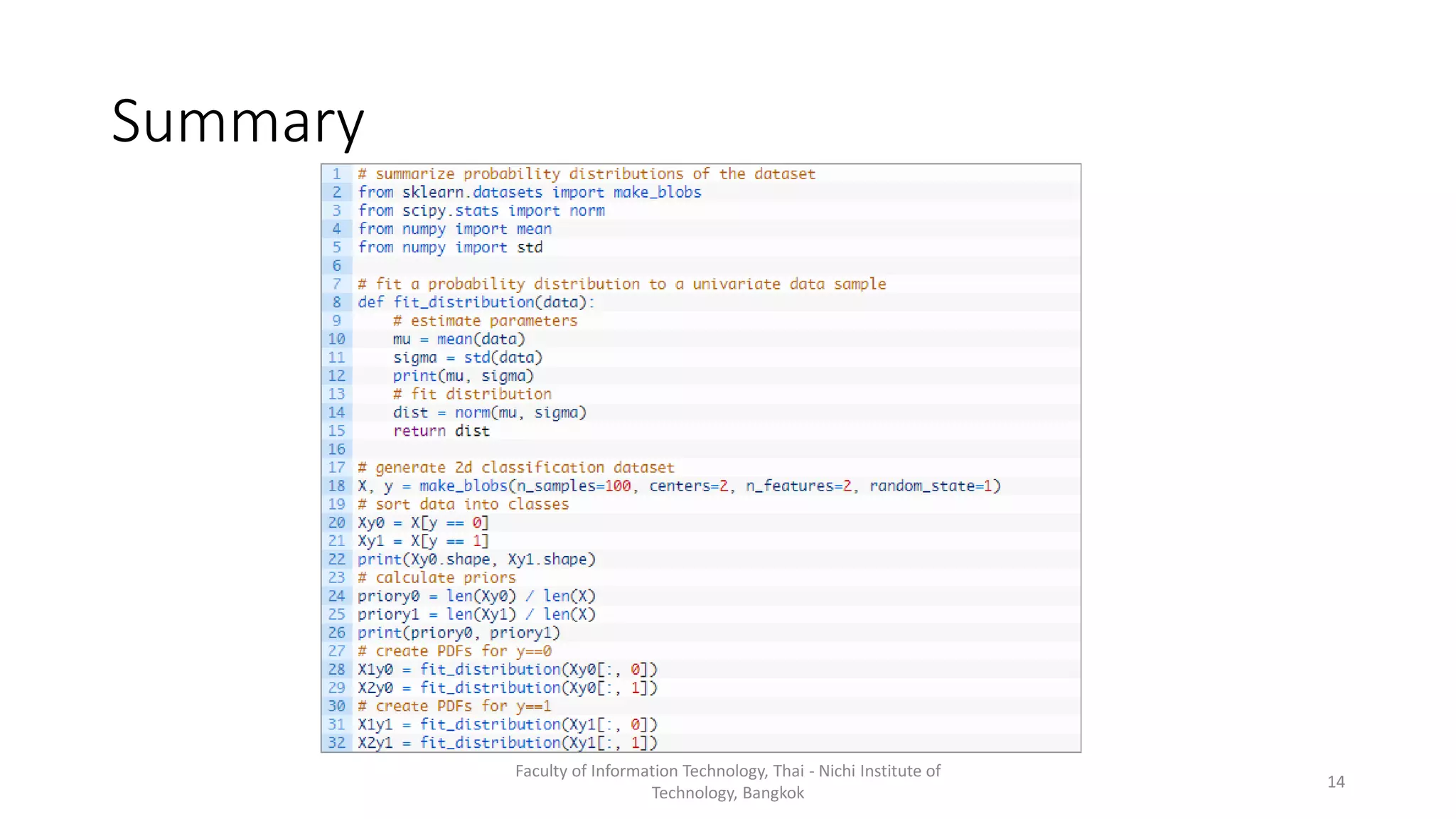Screen dimensions: 1456x819
Task: Click the '# fit distribution' comment
Action: [x=472, y=395]
